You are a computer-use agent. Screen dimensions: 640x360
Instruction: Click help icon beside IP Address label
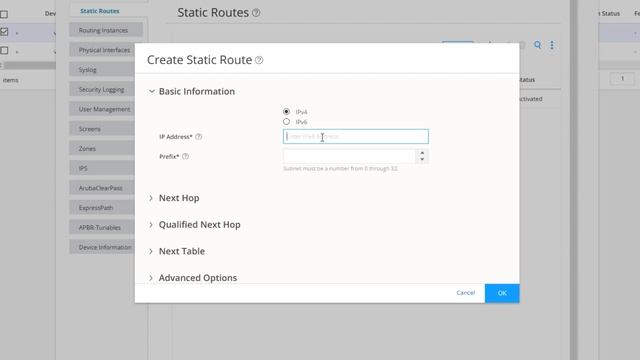[x=198, y=137]
